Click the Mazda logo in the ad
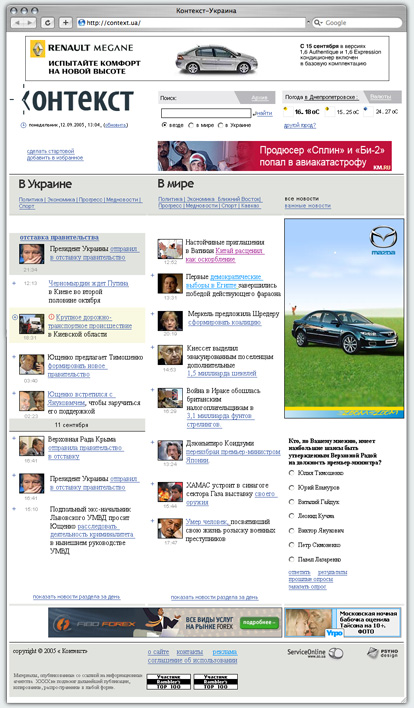Image resolution: width=414 pixels, height=708 pixels. coord(383,240)
